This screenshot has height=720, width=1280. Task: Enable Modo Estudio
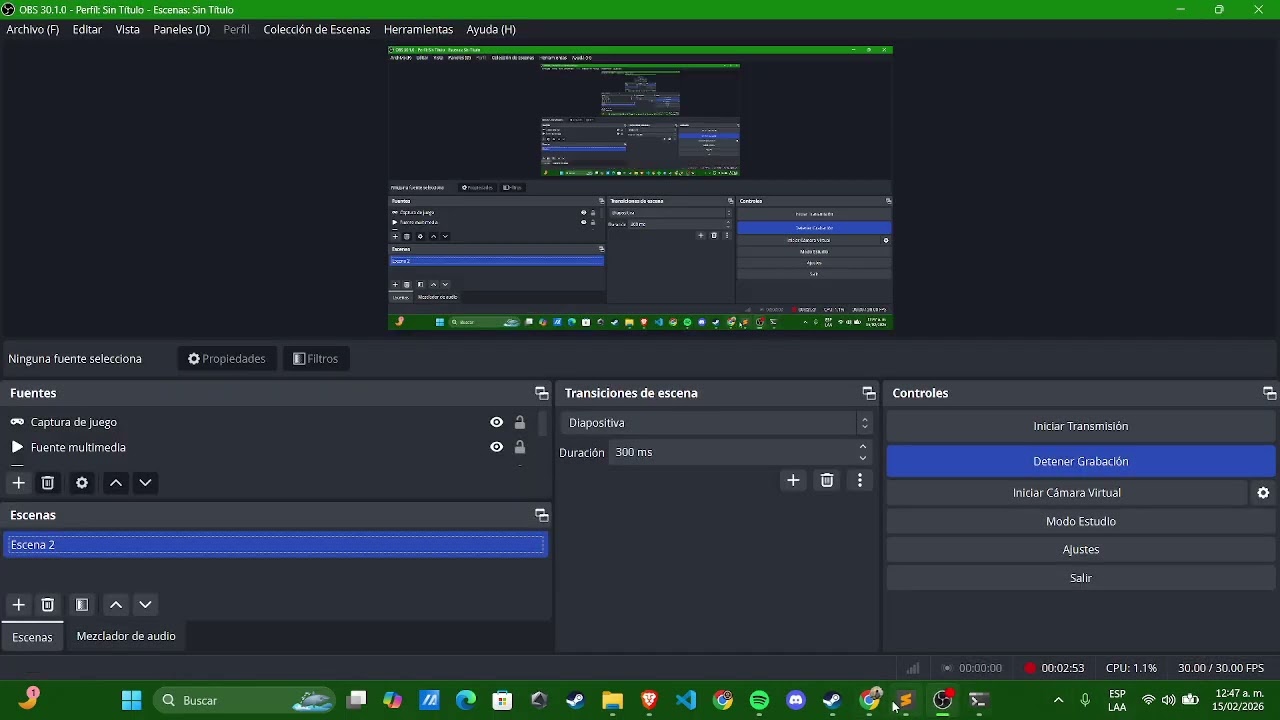(1081, 521)
